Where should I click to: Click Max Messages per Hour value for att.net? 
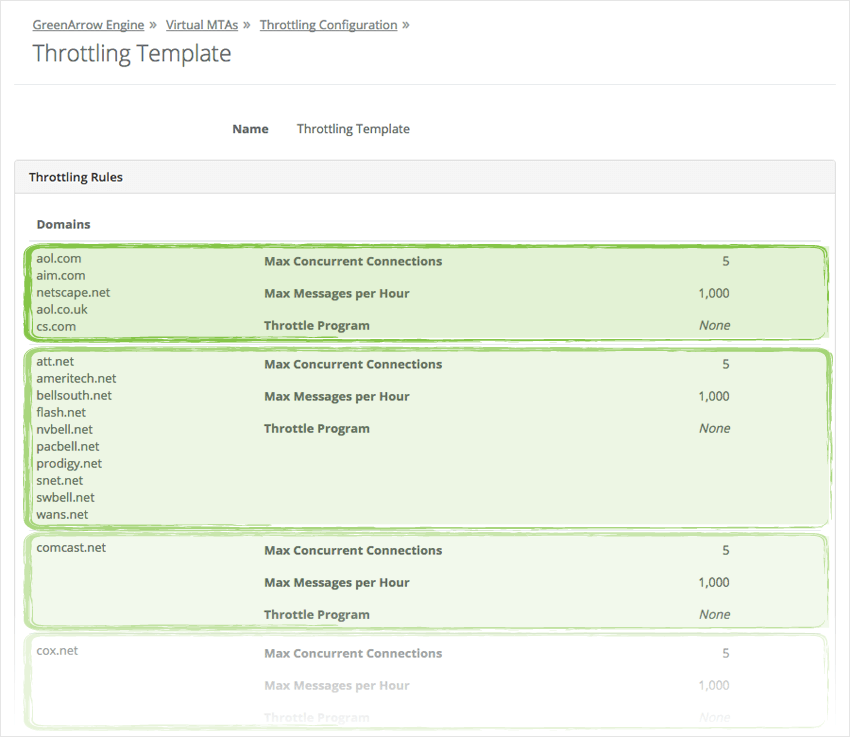click(713, 397)
